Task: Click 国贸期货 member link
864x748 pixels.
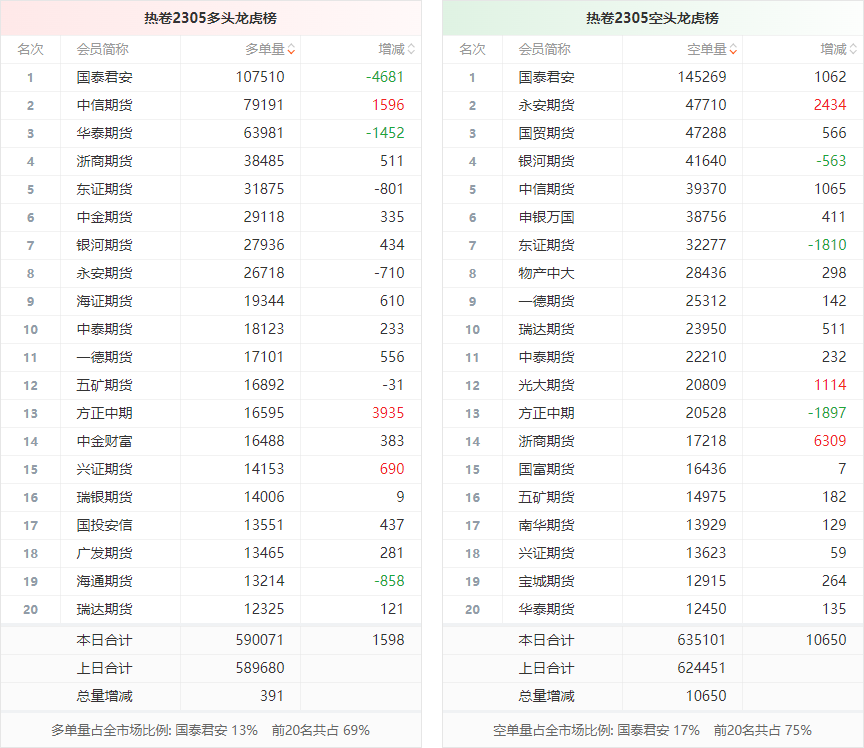Action: pyautogui.click(x=546, y=133)
